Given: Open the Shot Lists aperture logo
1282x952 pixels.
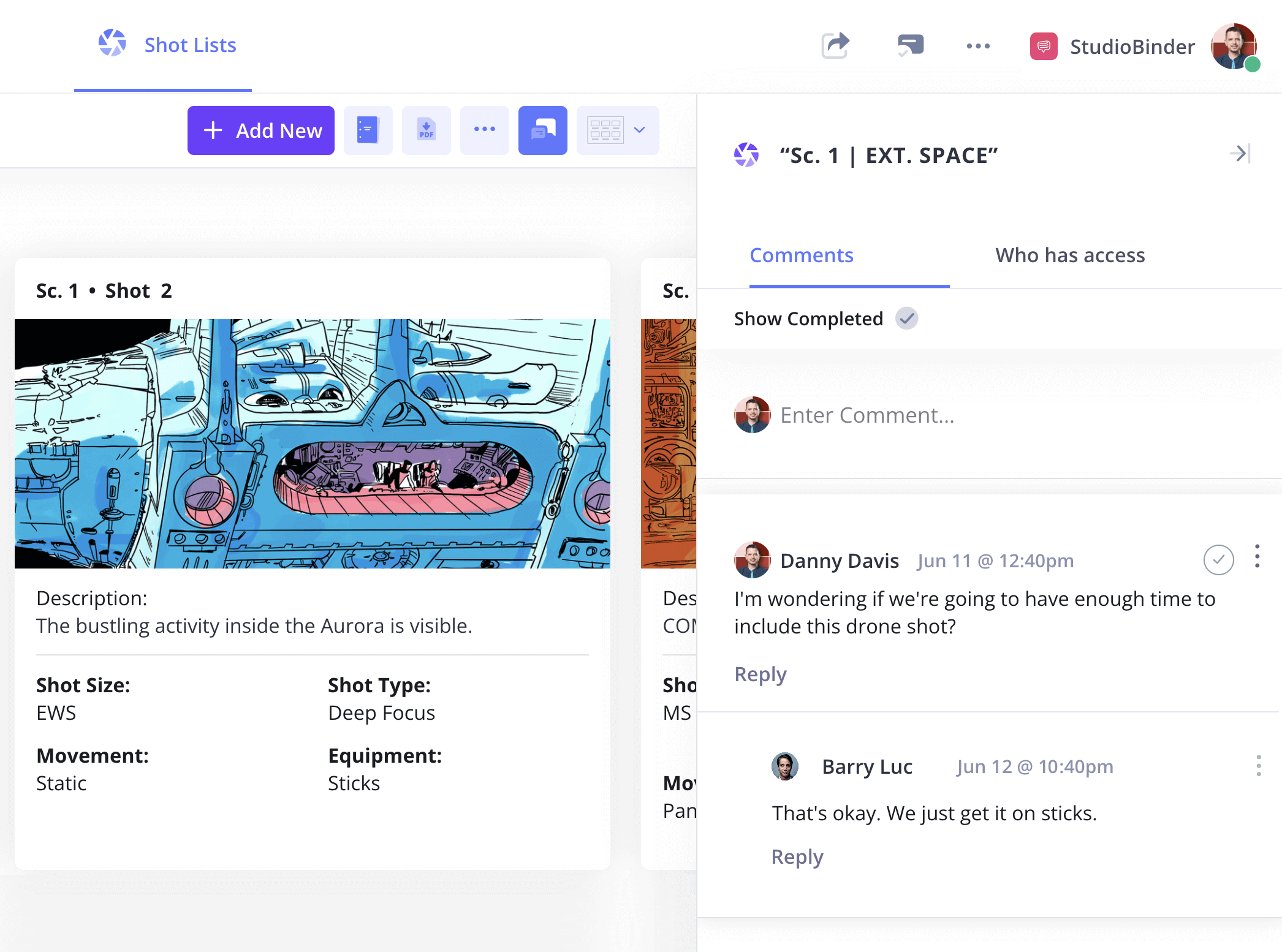Looking at the screenshot, I should 112,43.
